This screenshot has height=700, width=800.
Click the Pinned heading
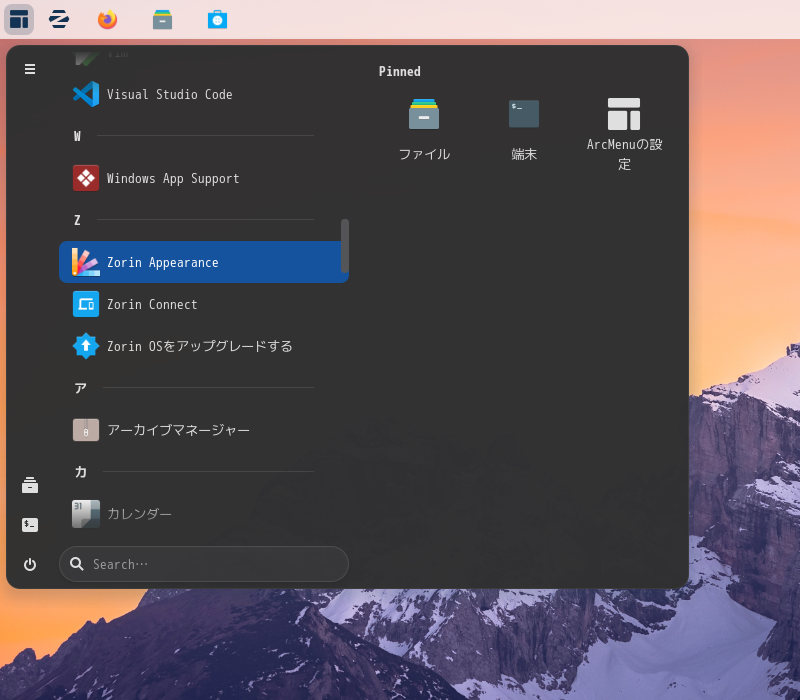(399, 71)
